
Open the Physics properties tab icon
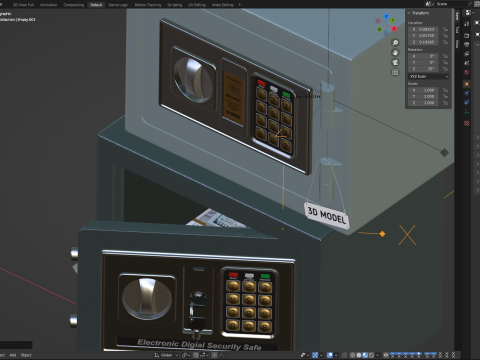click(x=467, y=93)
